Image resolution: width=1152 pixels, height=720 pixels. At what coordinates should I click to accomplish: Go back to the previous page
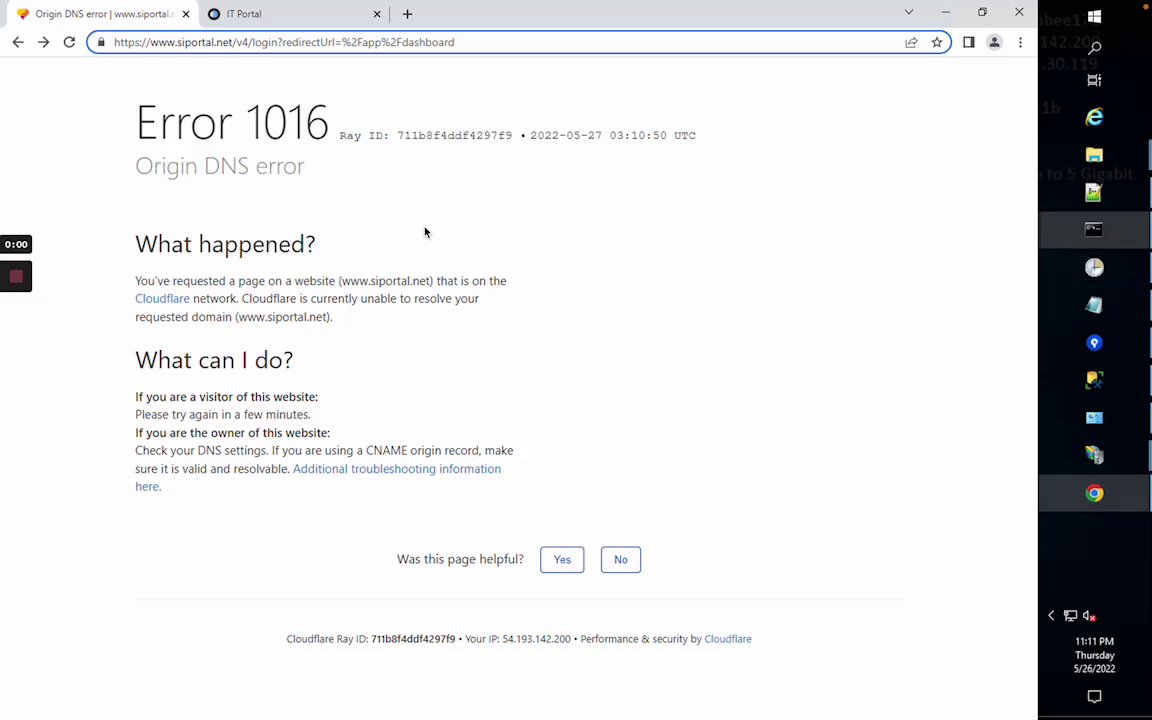(18, 43)
